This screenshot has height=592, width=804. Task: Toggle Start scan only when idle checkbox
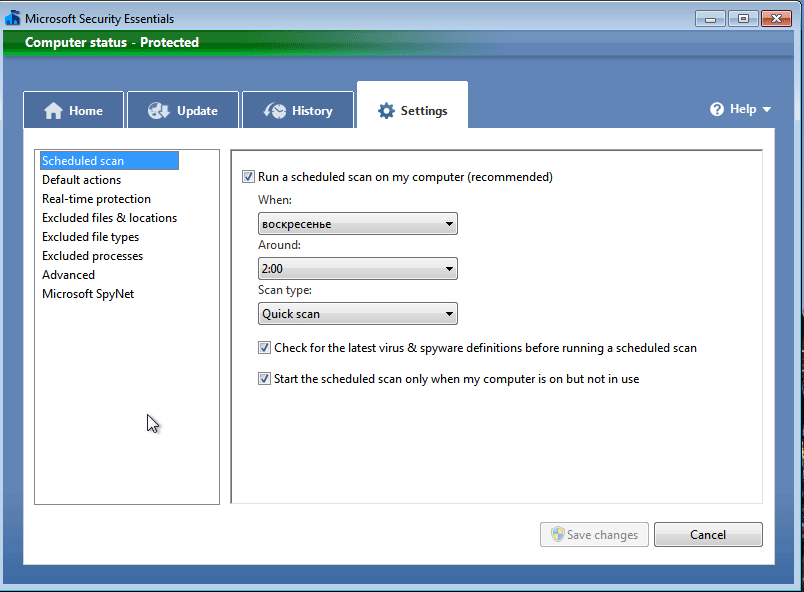point(264,379)
